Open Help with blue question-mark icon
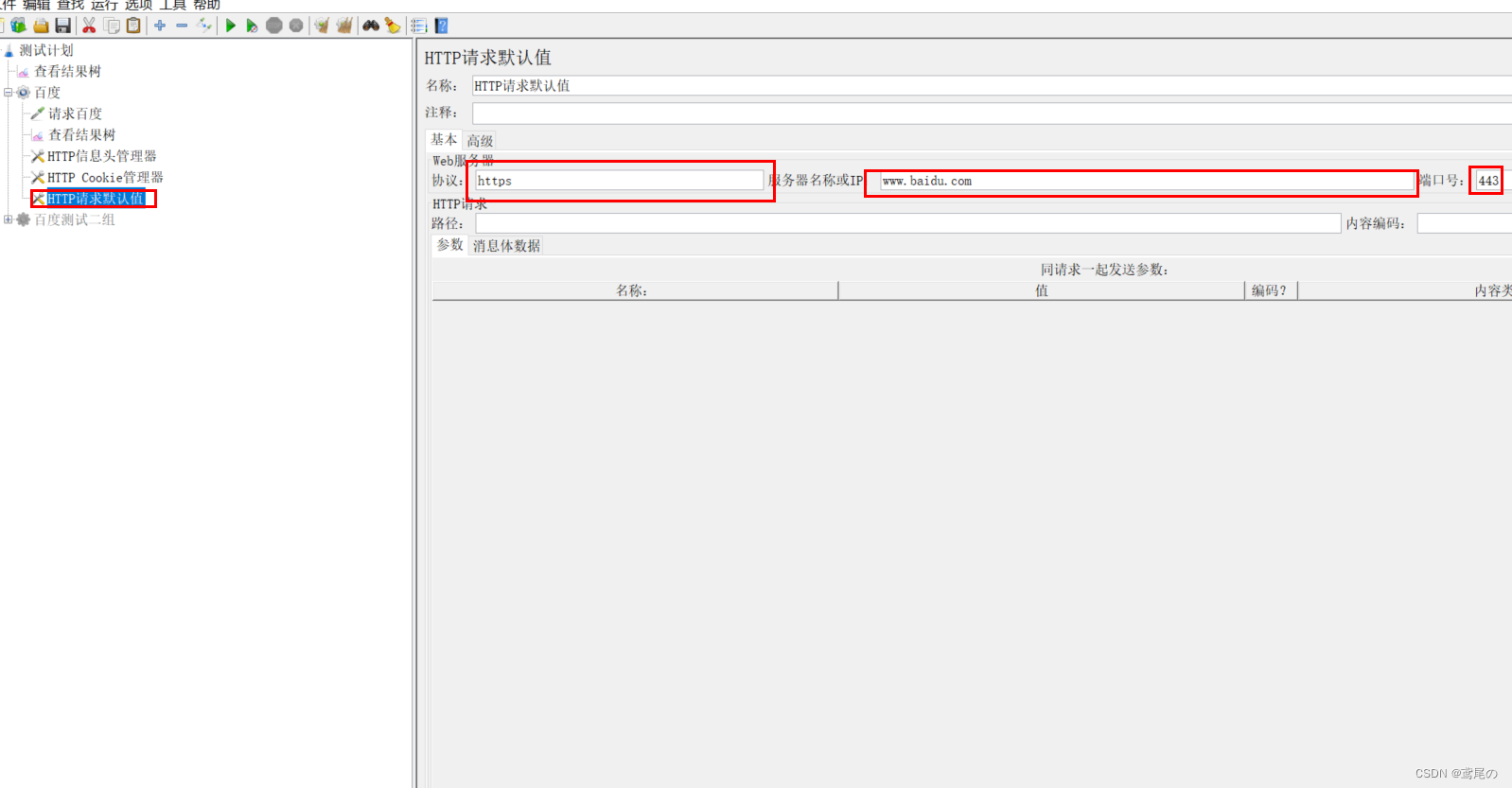 click(442, 26)
